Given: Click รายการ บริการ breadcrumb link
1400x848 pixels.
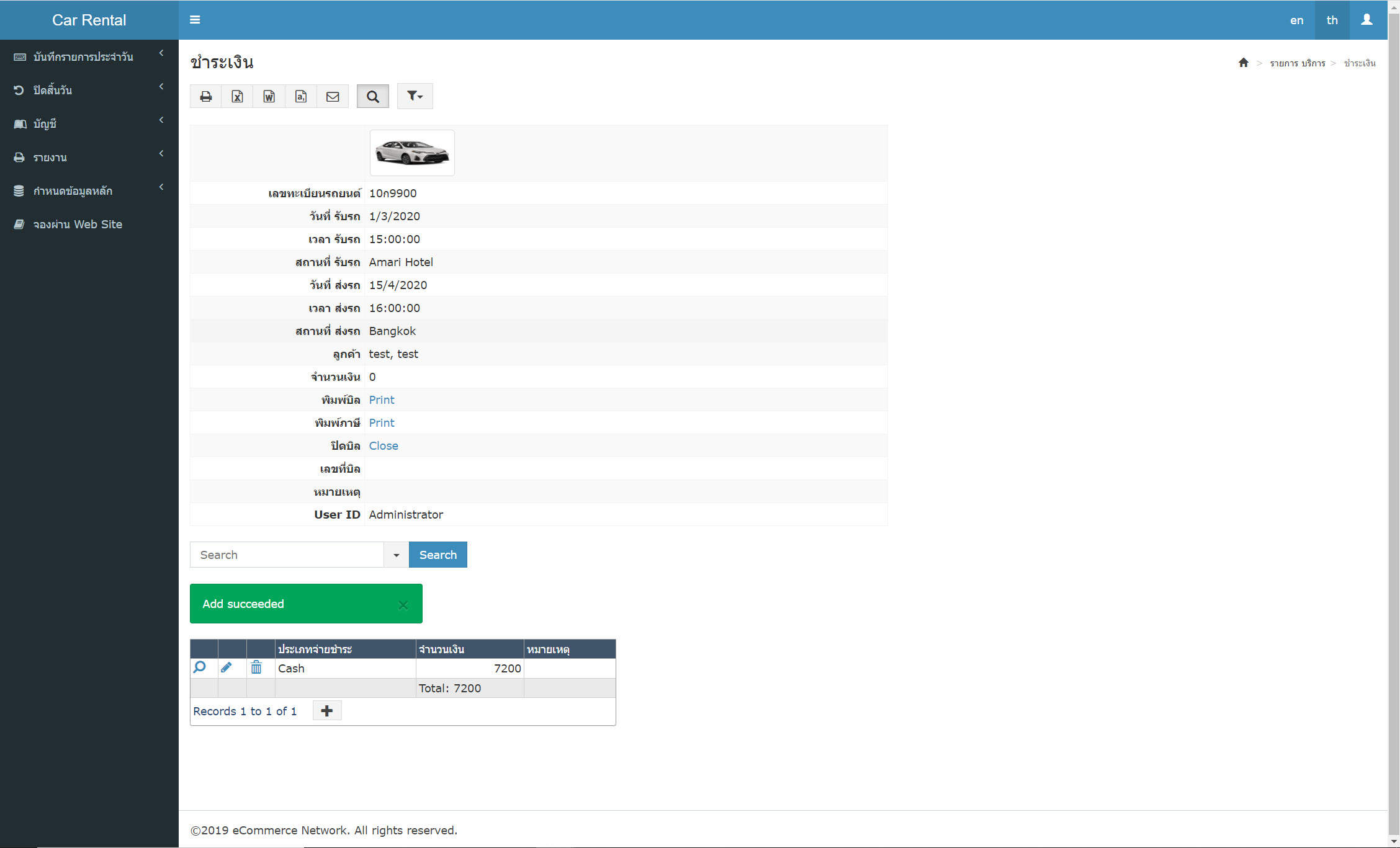Looking at the screenshot, I should tap(1297, 63).
